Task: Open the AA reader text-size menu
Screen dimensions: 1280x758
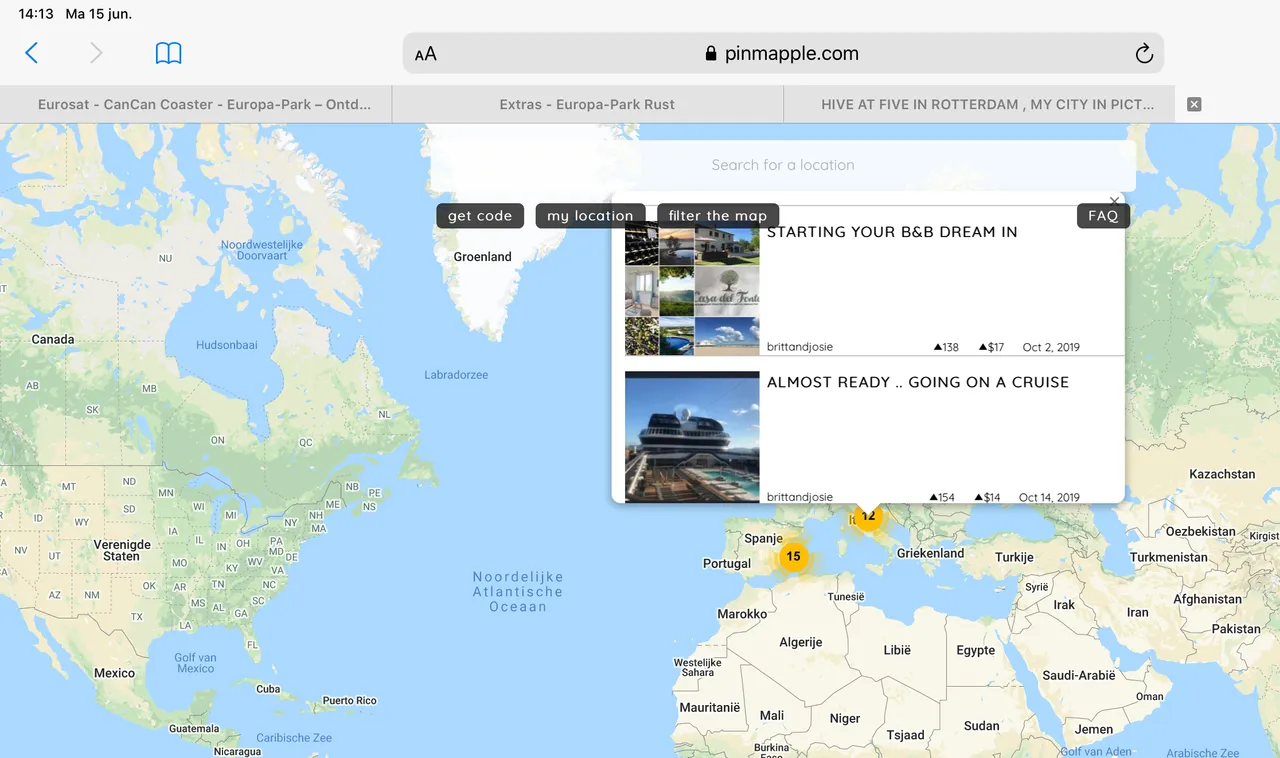Action: 426,54
